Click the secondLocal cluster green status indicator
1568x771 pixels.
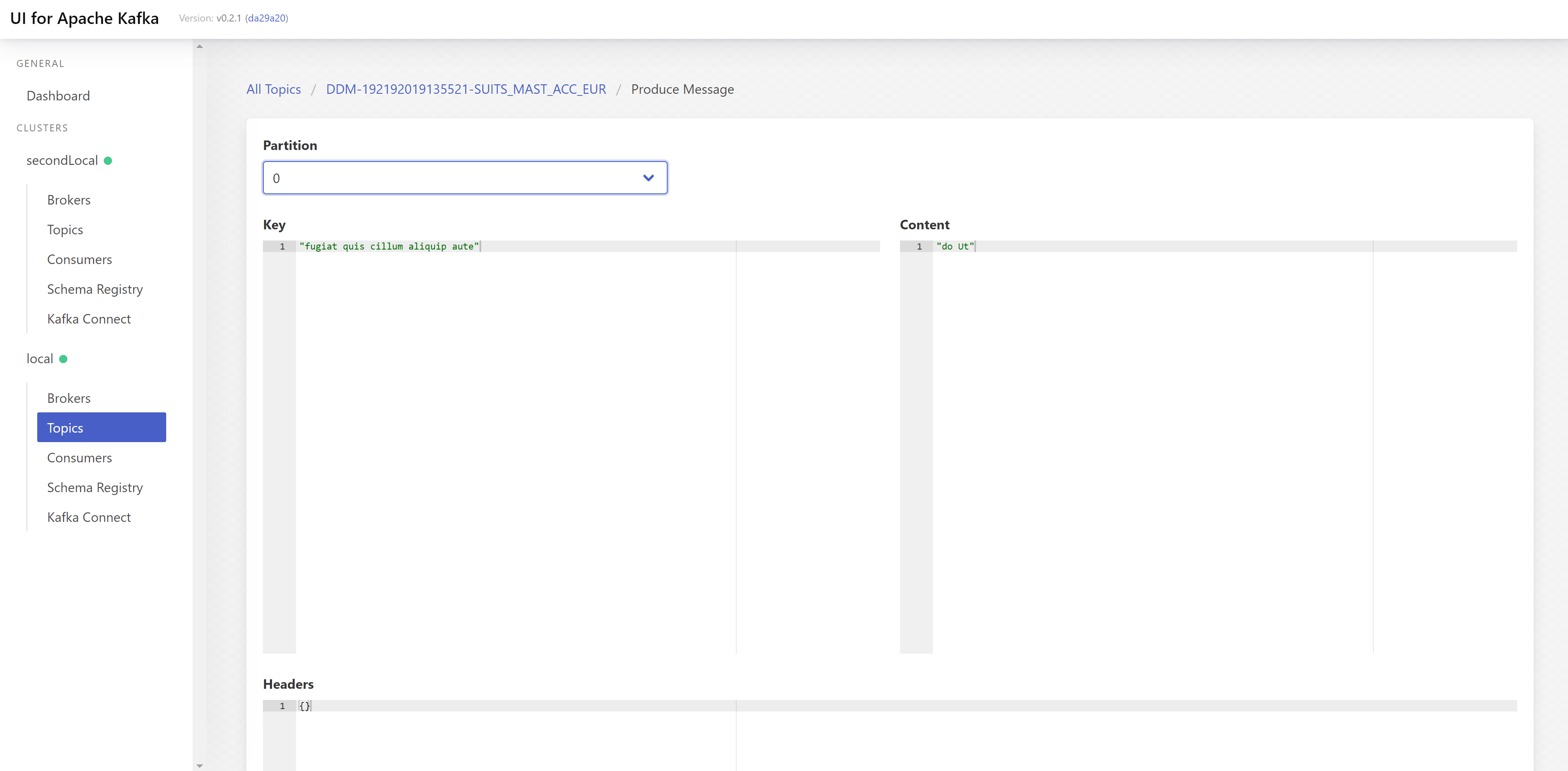[108, 161]
